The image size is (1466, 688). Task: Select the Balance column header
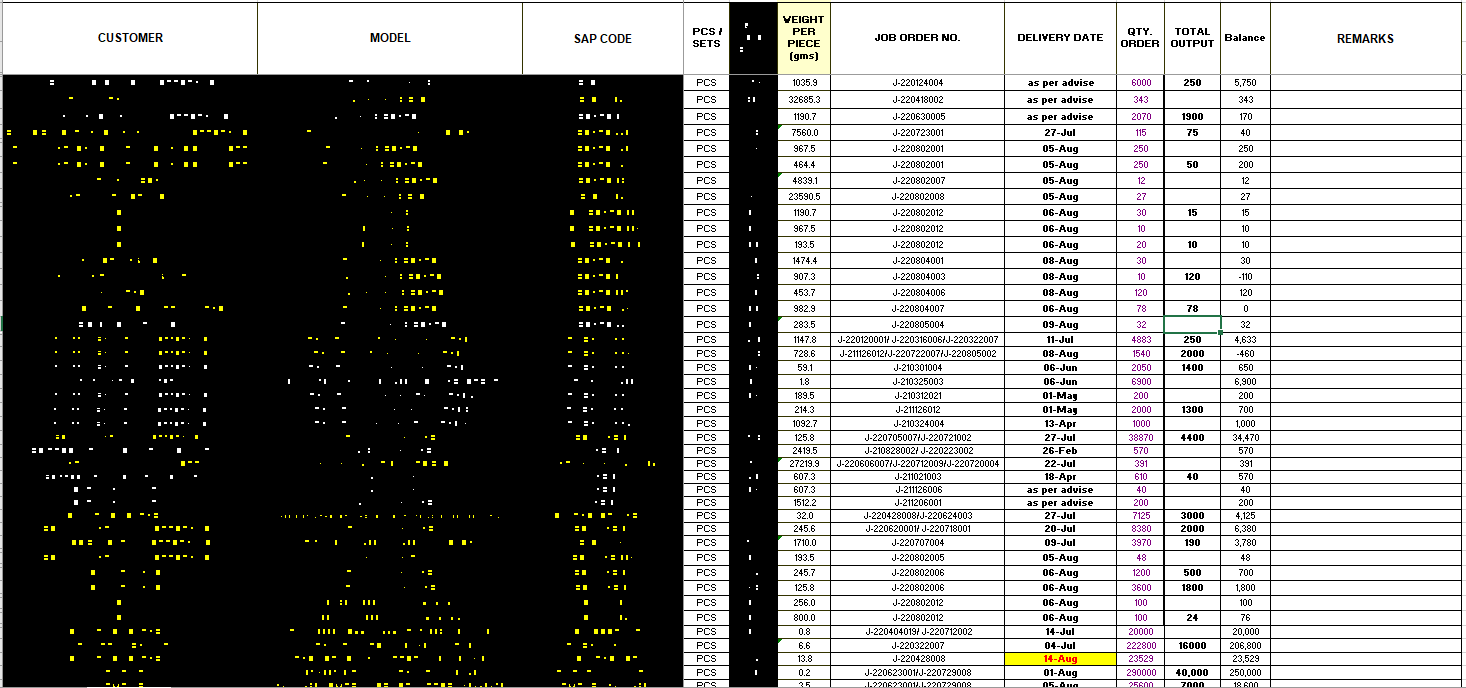click(x=1243, y=38)
